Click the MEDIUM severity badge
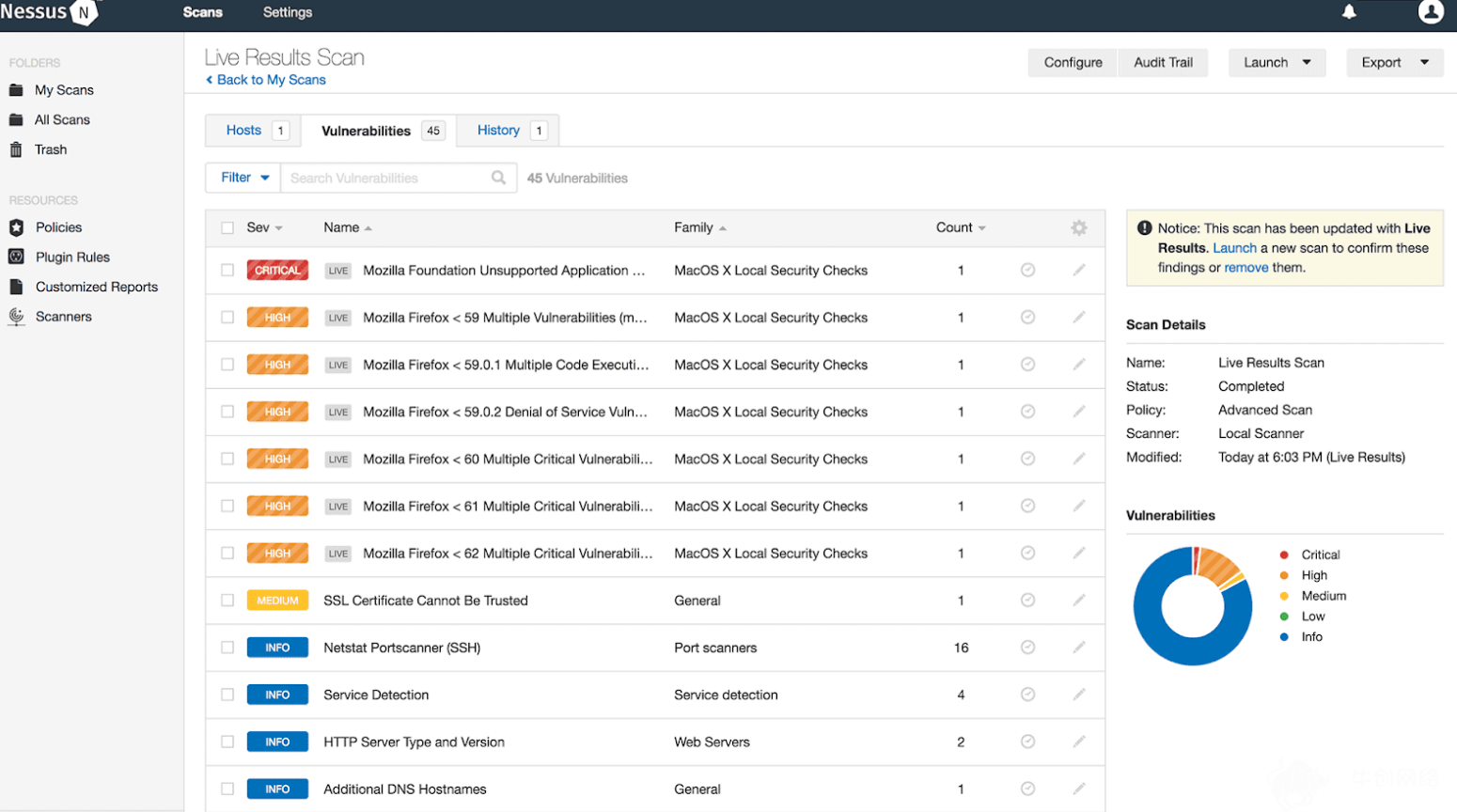The width and height of the screenshot is (1457, 812). [x=277, y=600]
